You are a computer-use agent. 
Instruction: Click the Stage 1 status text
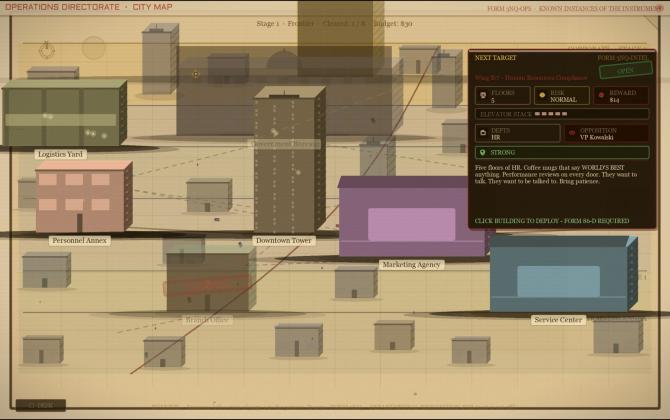pyautogui.click(x=267, y=23)
